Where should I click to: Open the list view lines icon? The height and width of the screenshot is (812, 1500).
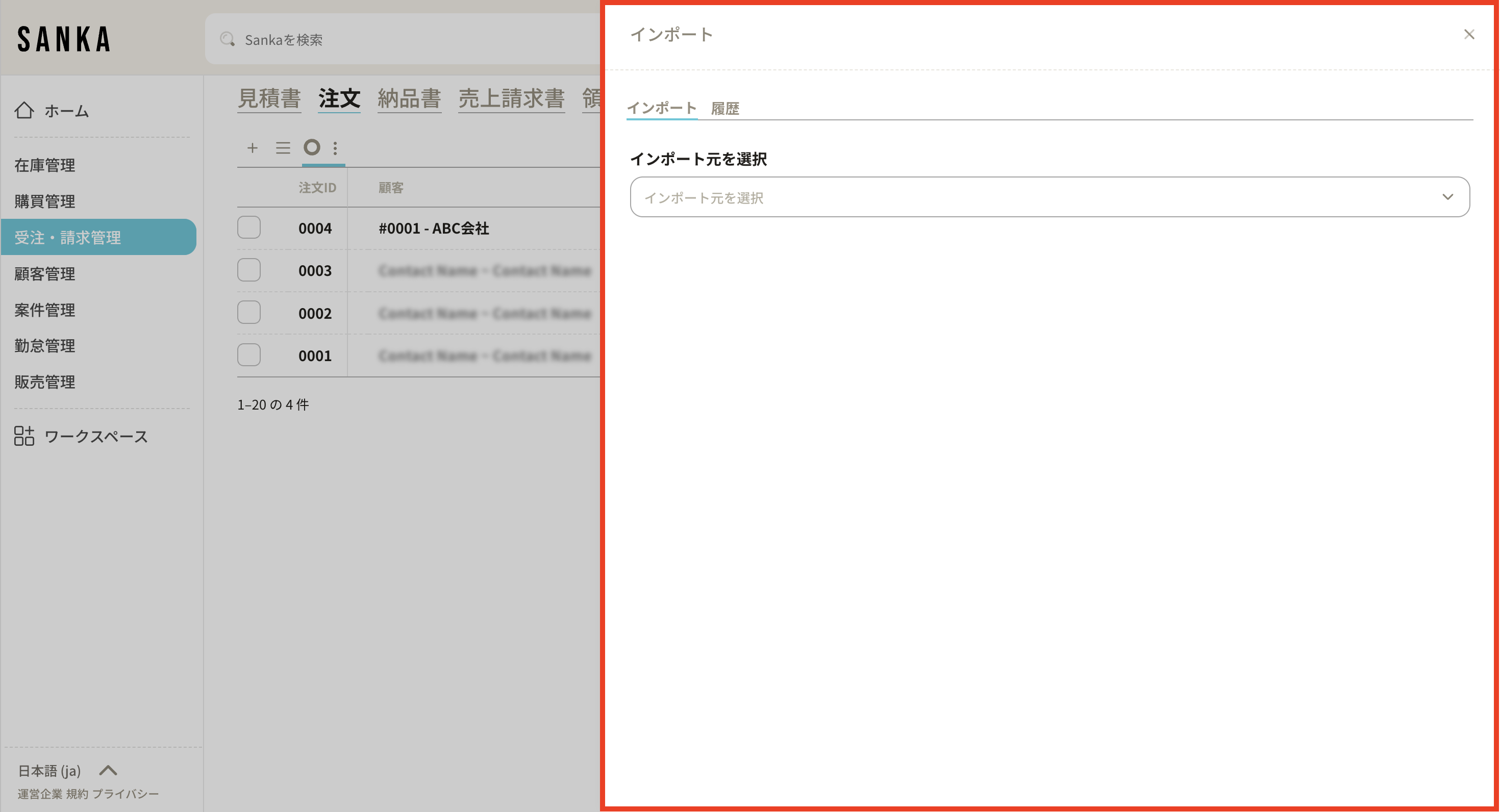click(283, 148)
